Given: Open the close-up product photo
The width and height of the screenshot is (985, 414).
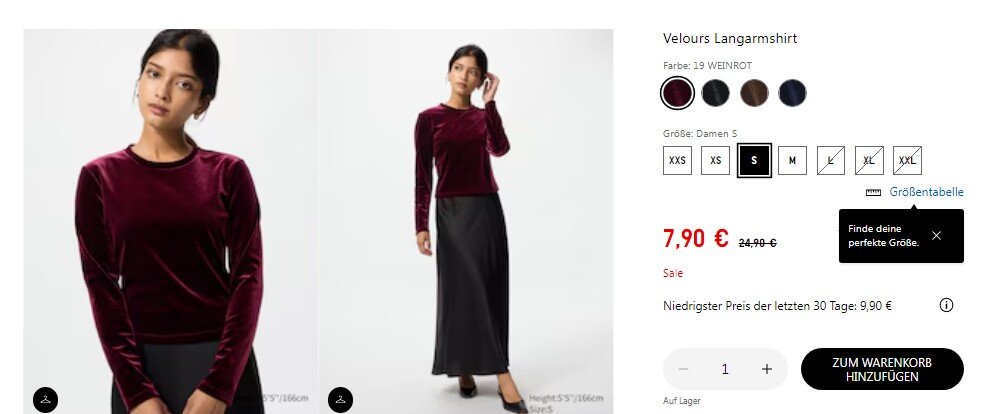Looking at the screenshot, I should tap(170, 220).
